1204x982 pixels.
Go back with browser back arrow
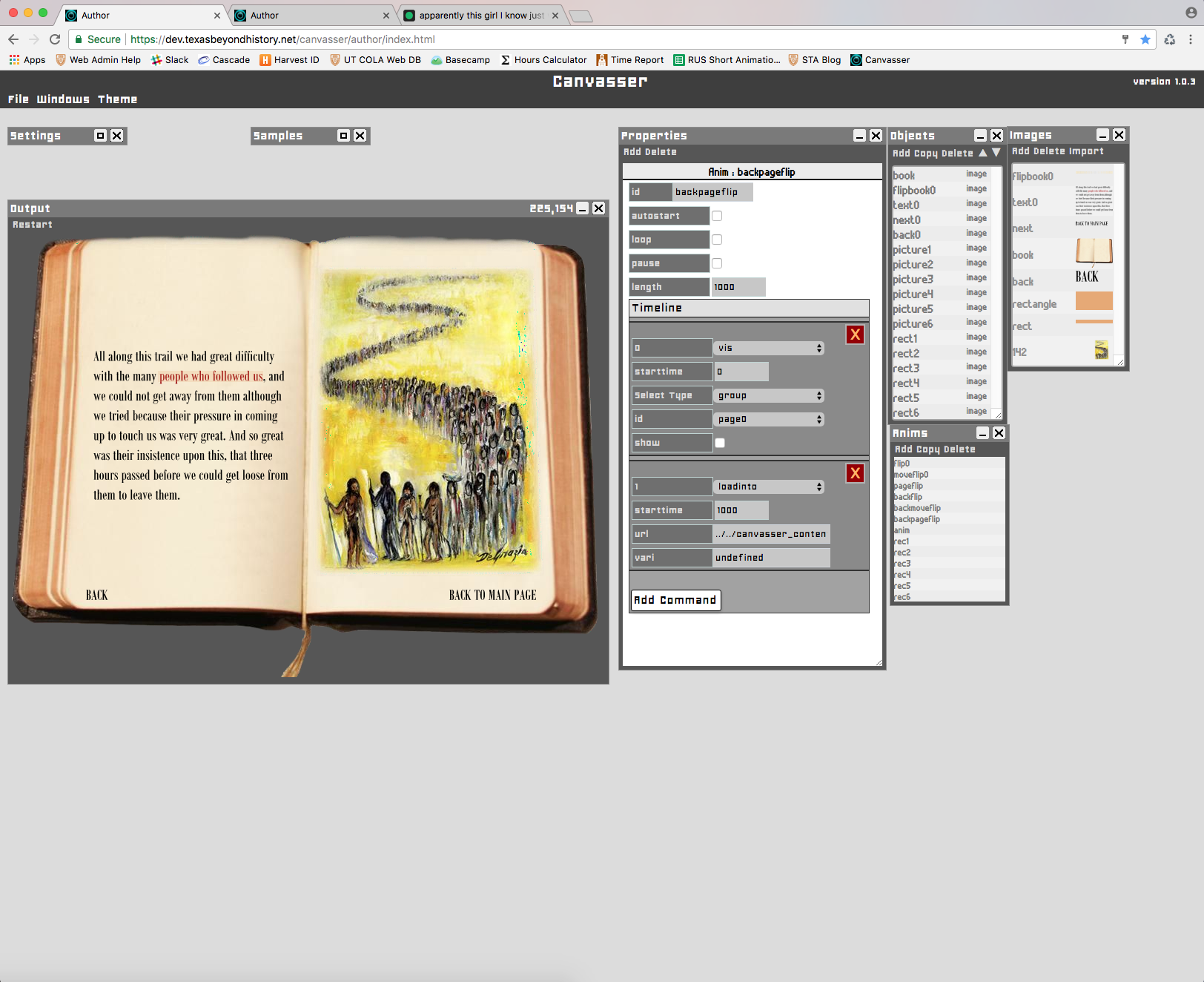(x=13, y=39)
